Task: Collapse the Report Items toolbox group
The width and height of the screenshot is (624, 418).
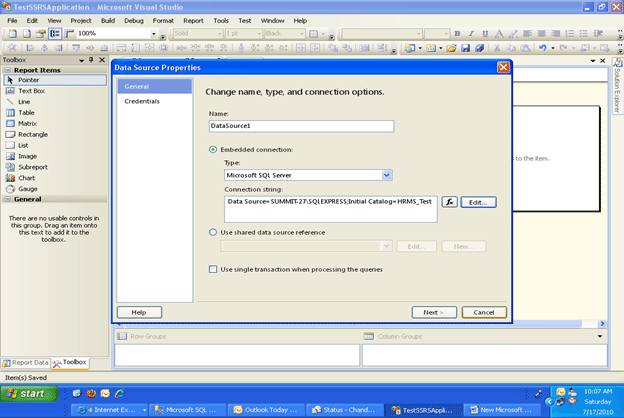Action: coord(8,70)
